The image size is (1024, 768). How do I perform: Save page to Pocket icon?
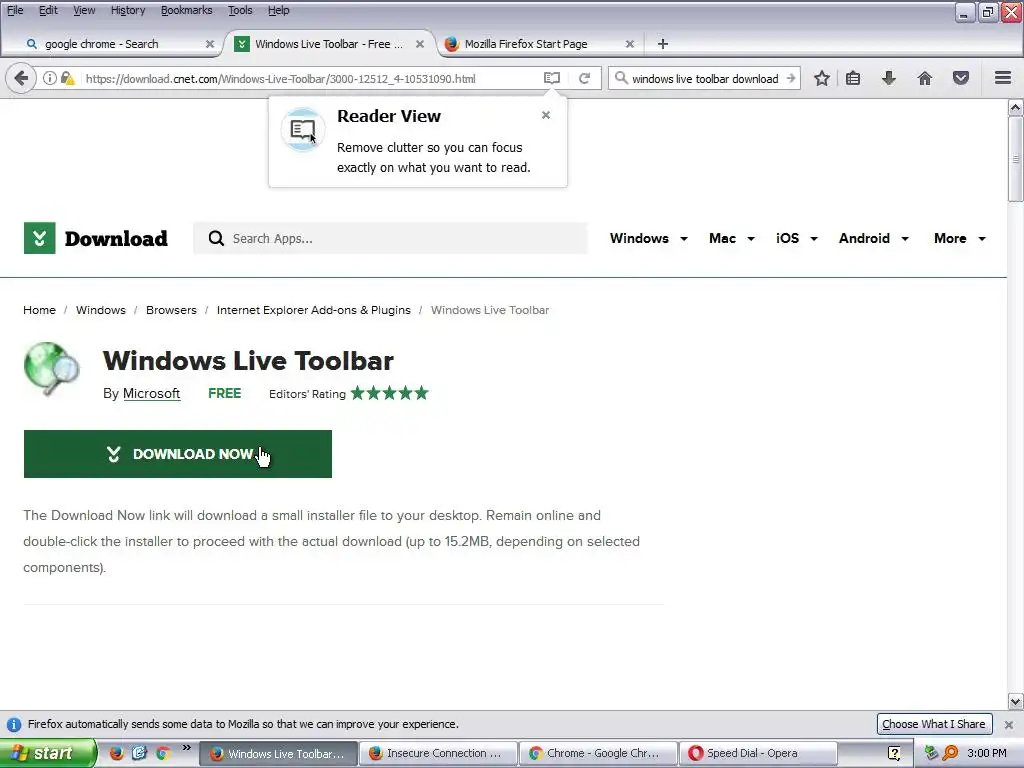click(x=961, y=78)
